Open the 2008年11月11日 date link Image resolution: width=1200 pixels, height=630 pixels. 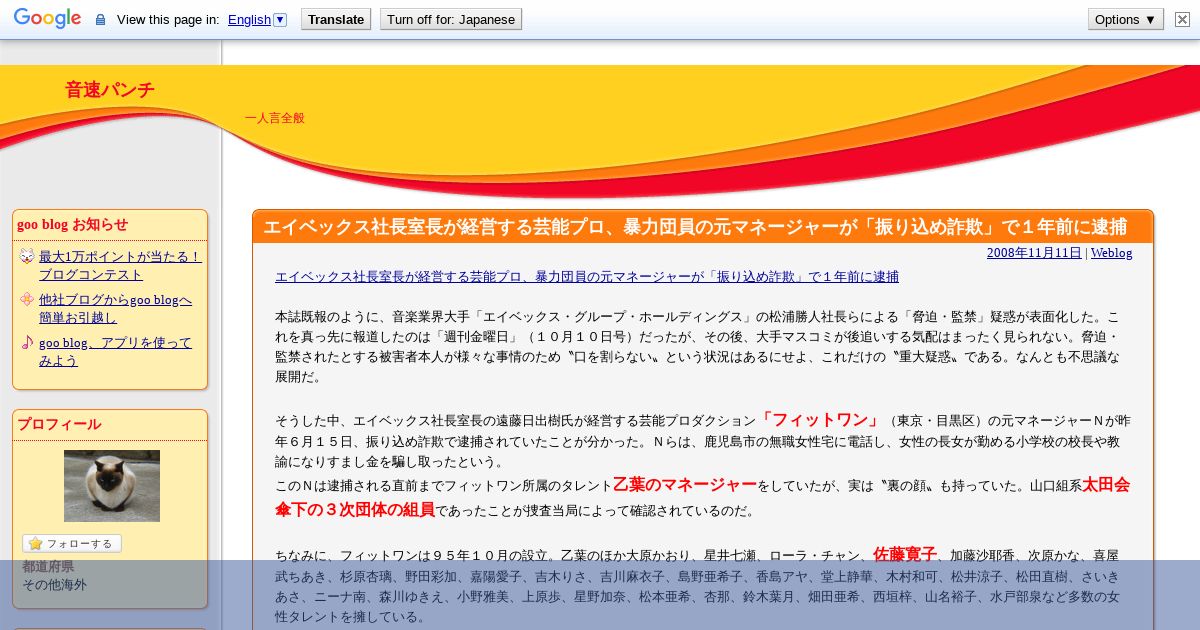click(1034, 253)
